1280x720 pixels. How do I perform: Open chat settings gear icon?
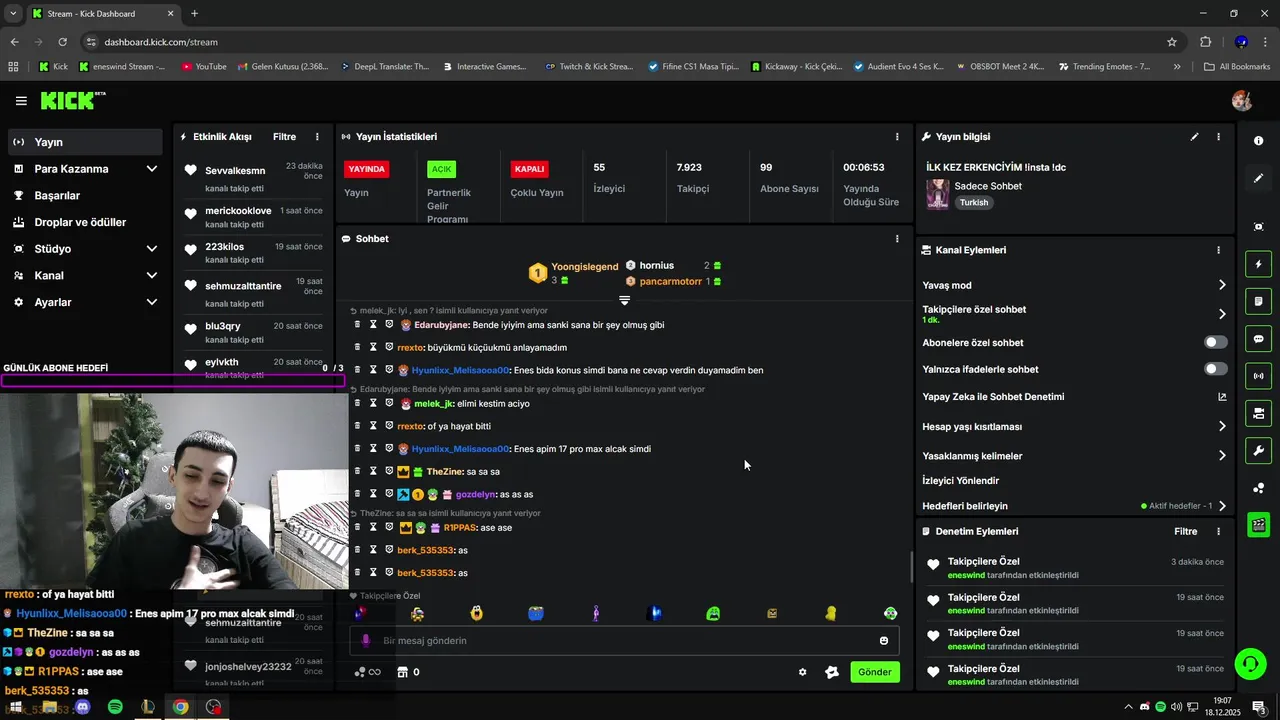tap(802, 672)
